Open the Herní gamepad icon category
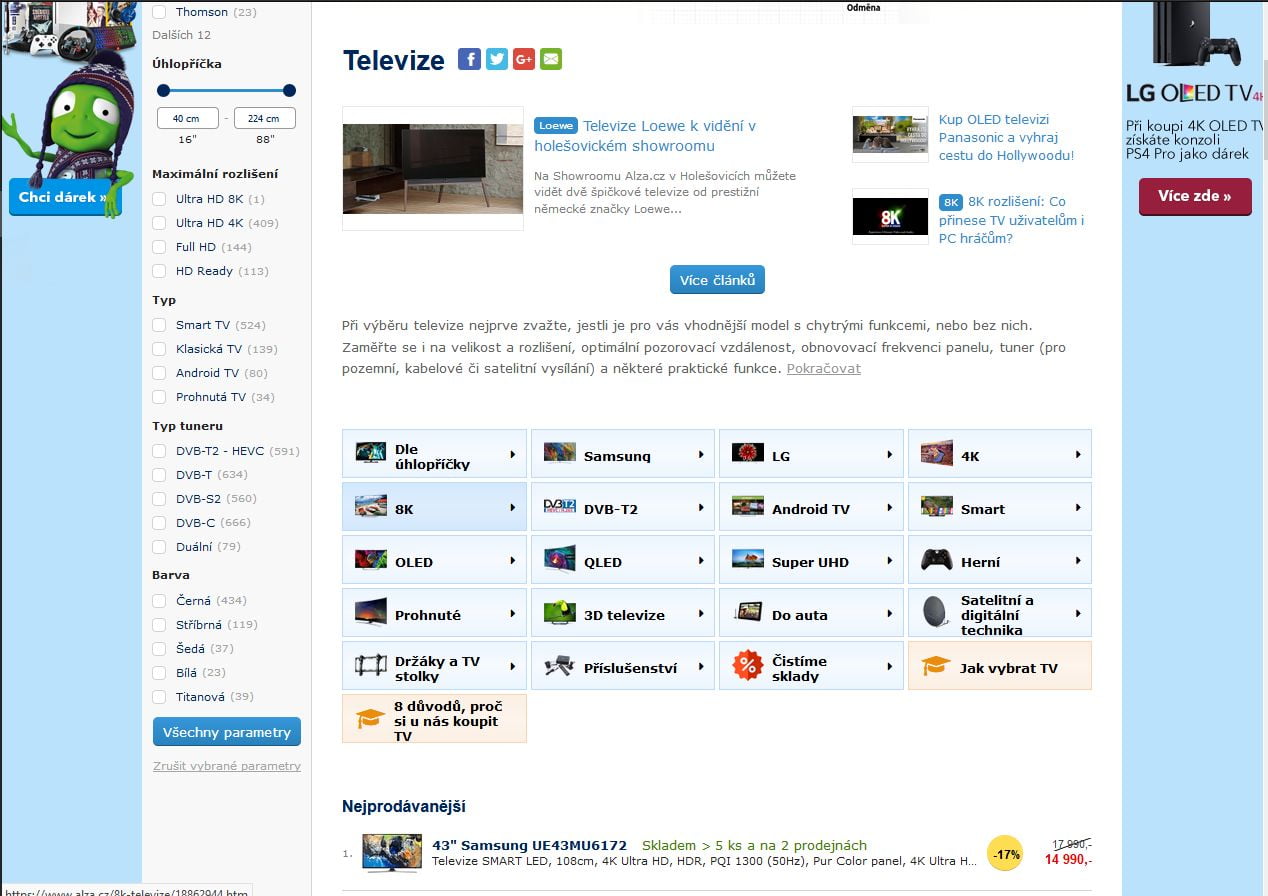 pyautogui.click(x=936, y=561)
